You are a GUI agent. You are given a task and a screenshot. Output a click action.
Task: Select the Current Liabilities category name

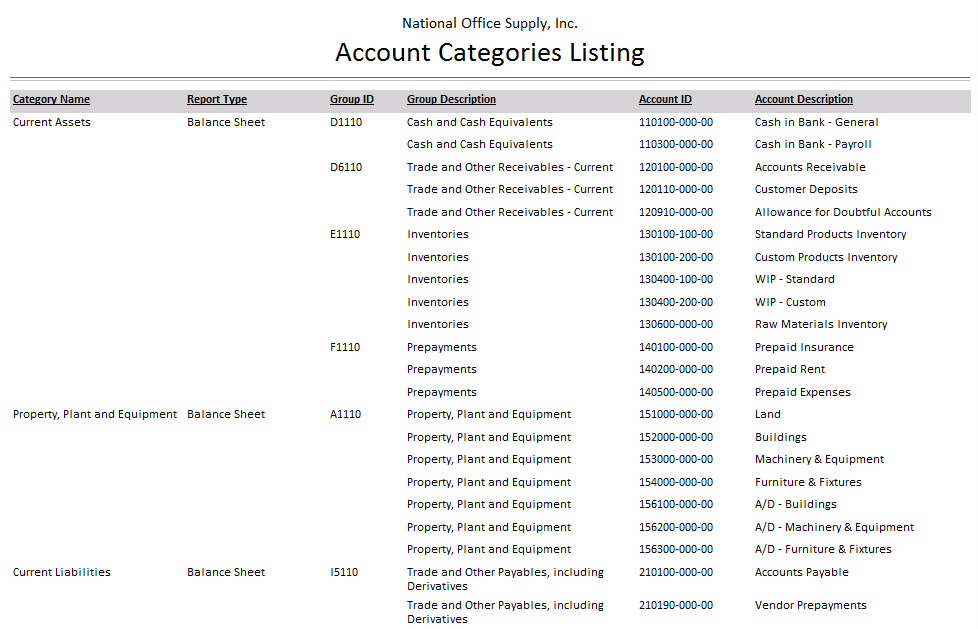61,572
